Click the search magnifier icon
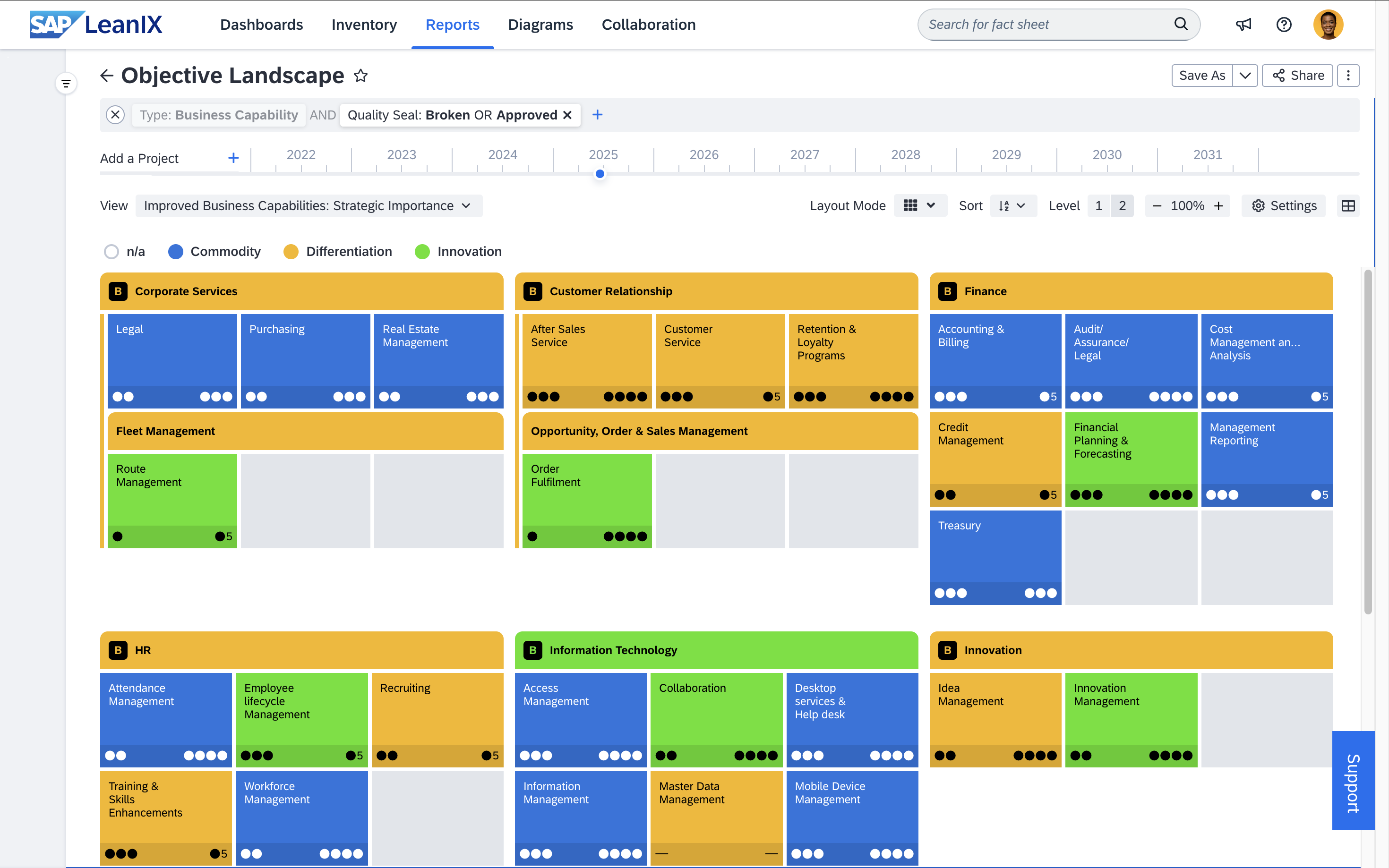This screenshot has height=868, width=1389. 1181,24
